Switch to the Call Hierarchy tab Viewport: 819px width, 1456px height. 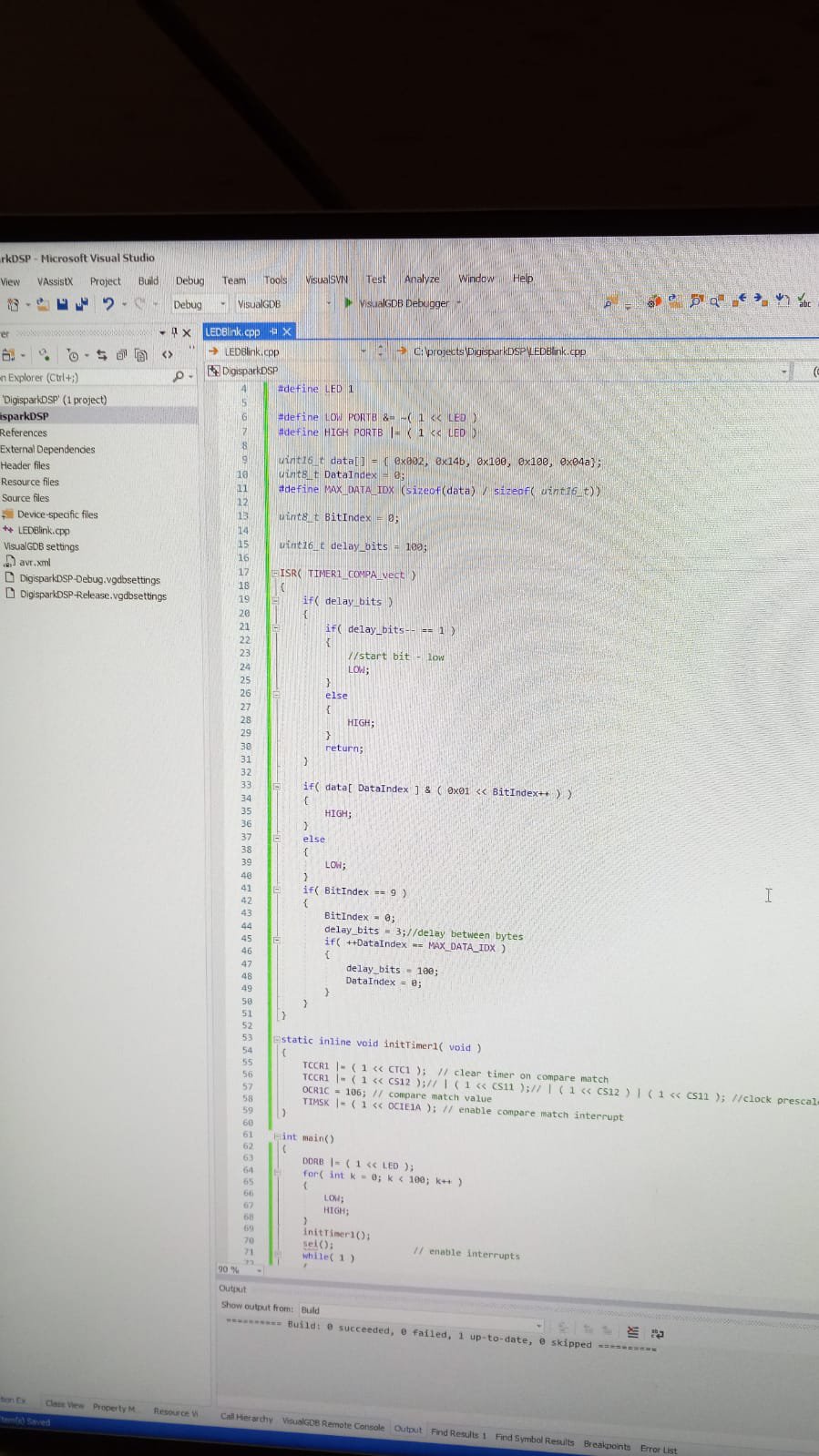click(x=246, y=1417)
